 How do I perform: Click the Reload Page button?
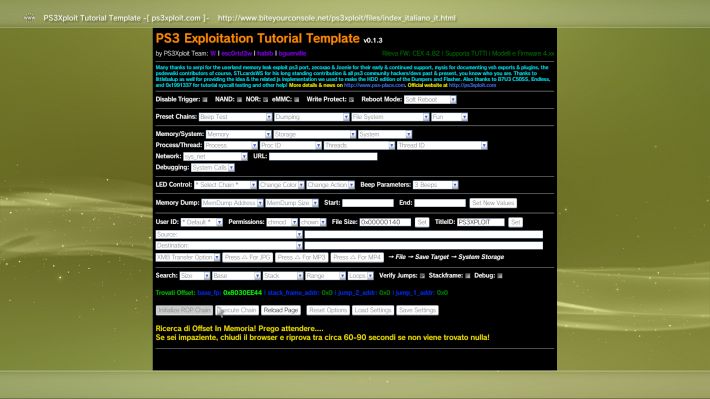[x=281, y=310]
